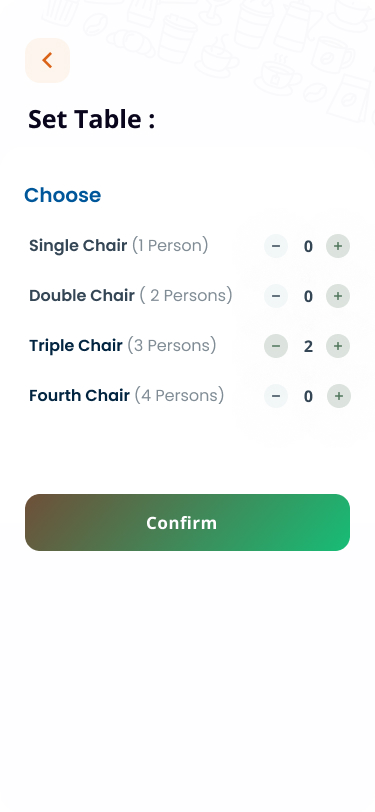The width and height of the screenshot is (375, 812).
Task: Click the Single Chair quantity value
Action: (308, 246)
